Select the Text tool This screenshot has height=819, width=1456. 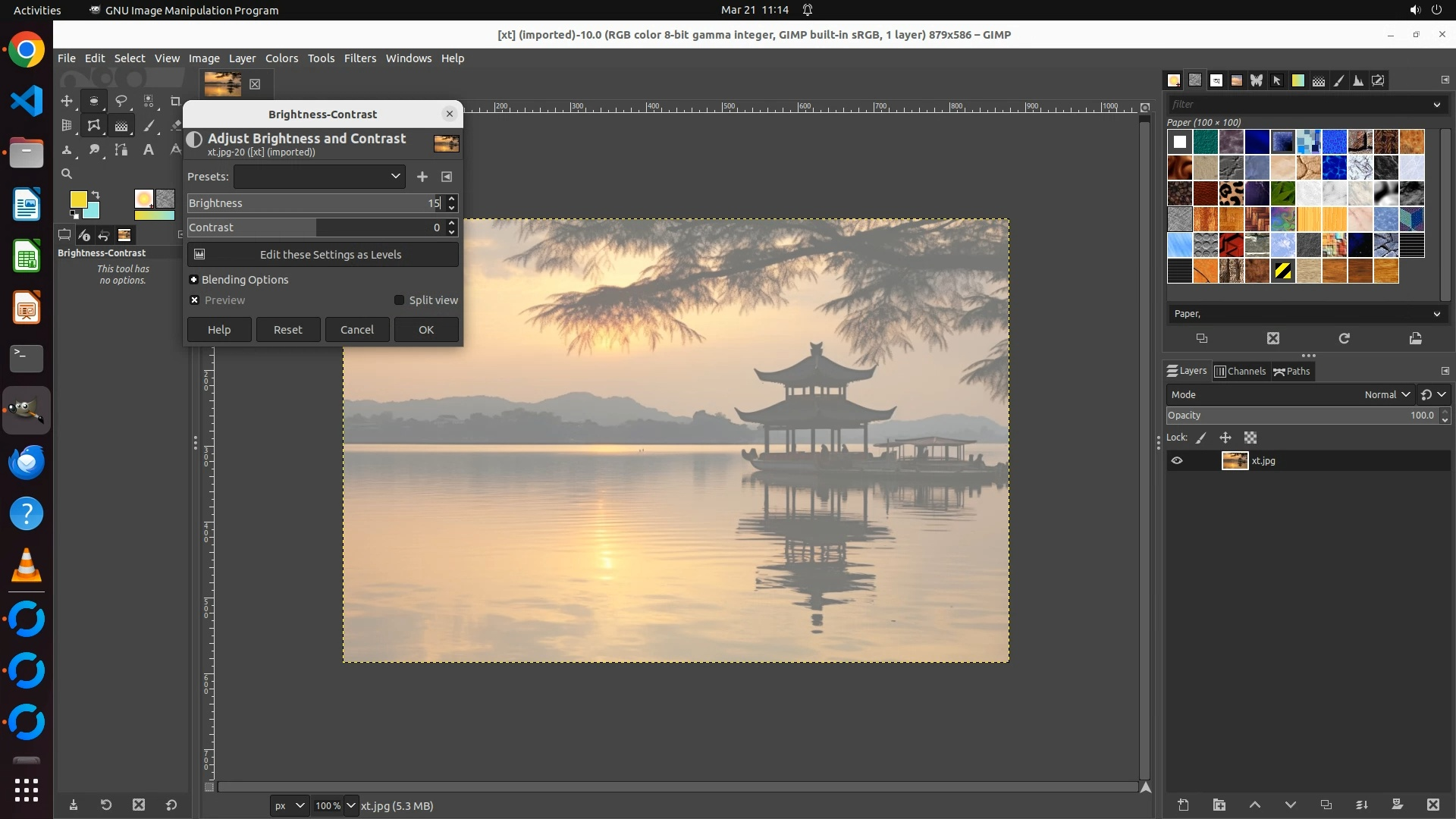click(x=149, y=149)
